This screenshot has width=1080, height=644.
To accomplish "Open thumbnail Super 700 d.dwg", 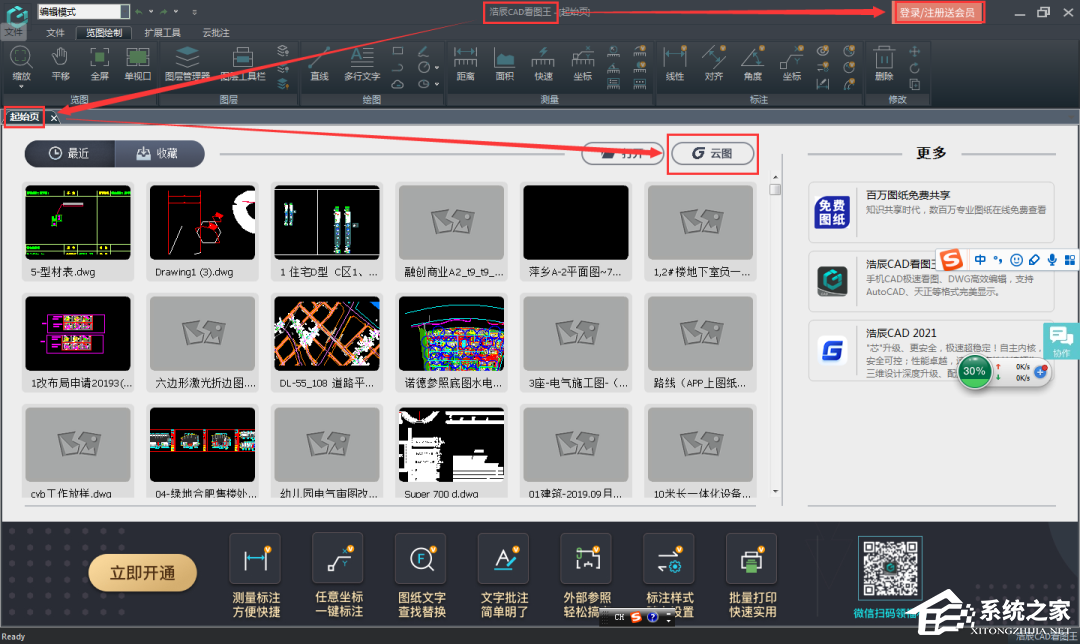I will click(452, 445).
